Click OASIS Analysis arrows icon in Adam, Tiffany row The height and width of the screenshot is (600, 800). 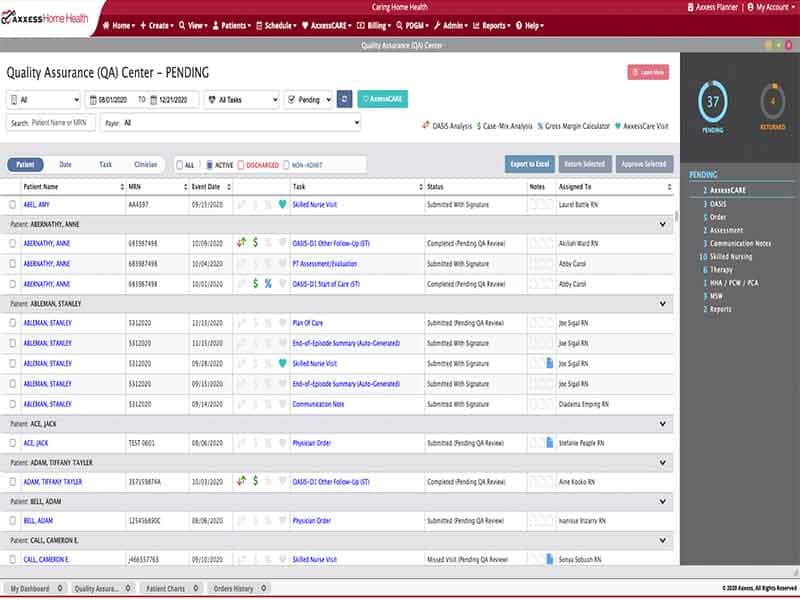pos(240,481)
